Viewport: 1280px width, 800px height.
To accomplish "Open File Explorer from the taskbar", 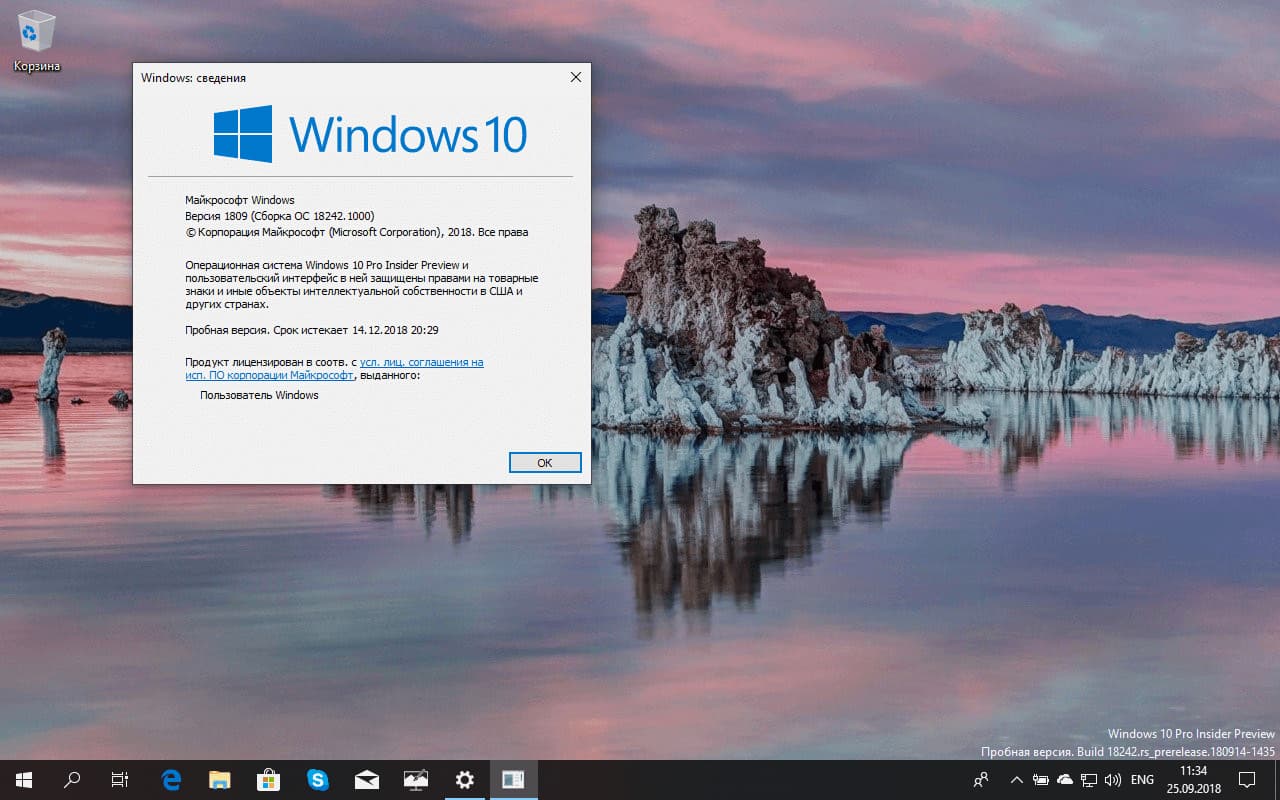I will pyautogui.click(x=219, y=779).
